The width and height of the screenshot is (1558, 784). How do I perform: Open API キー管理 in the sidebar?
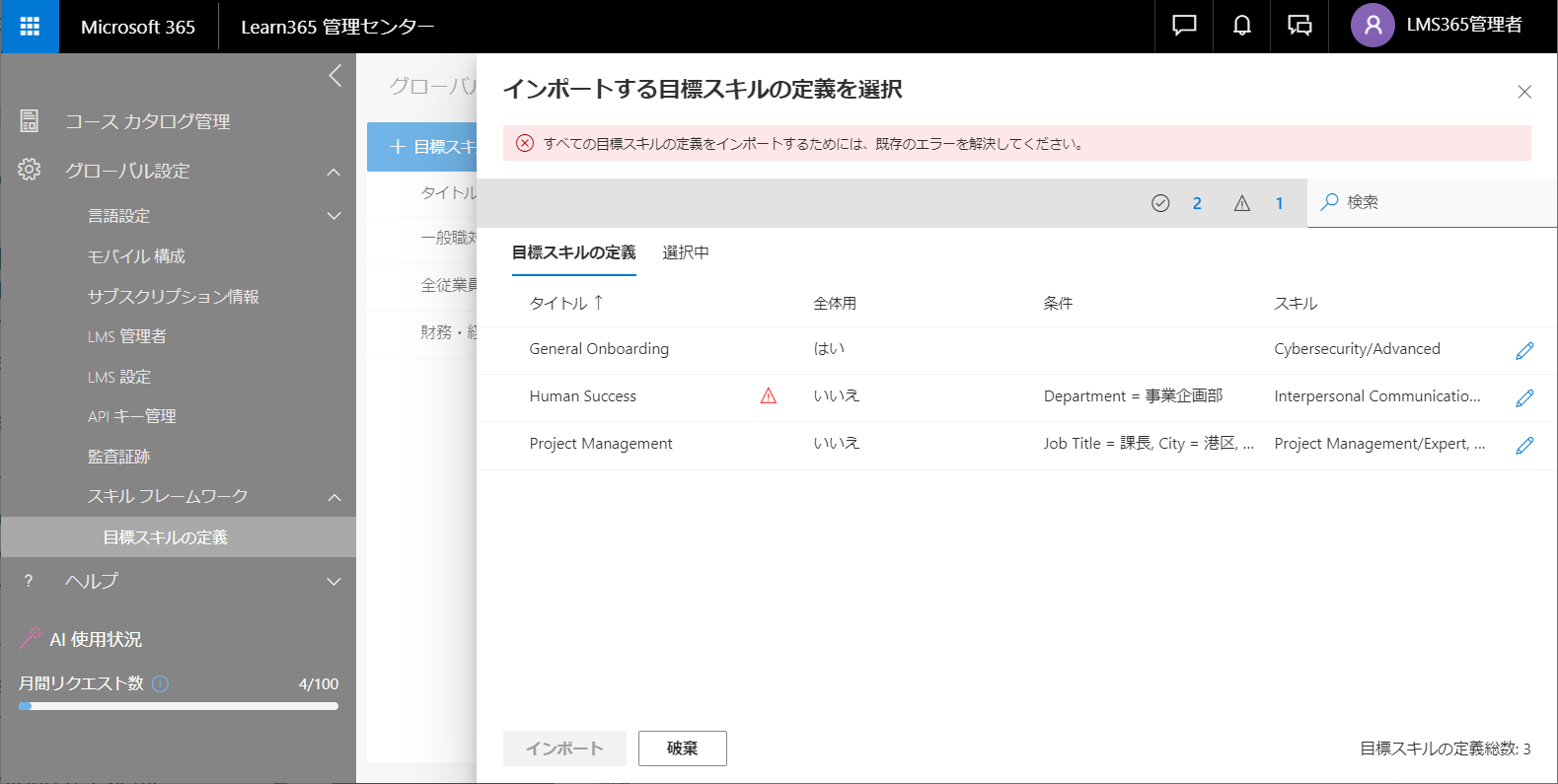[131, 416]
